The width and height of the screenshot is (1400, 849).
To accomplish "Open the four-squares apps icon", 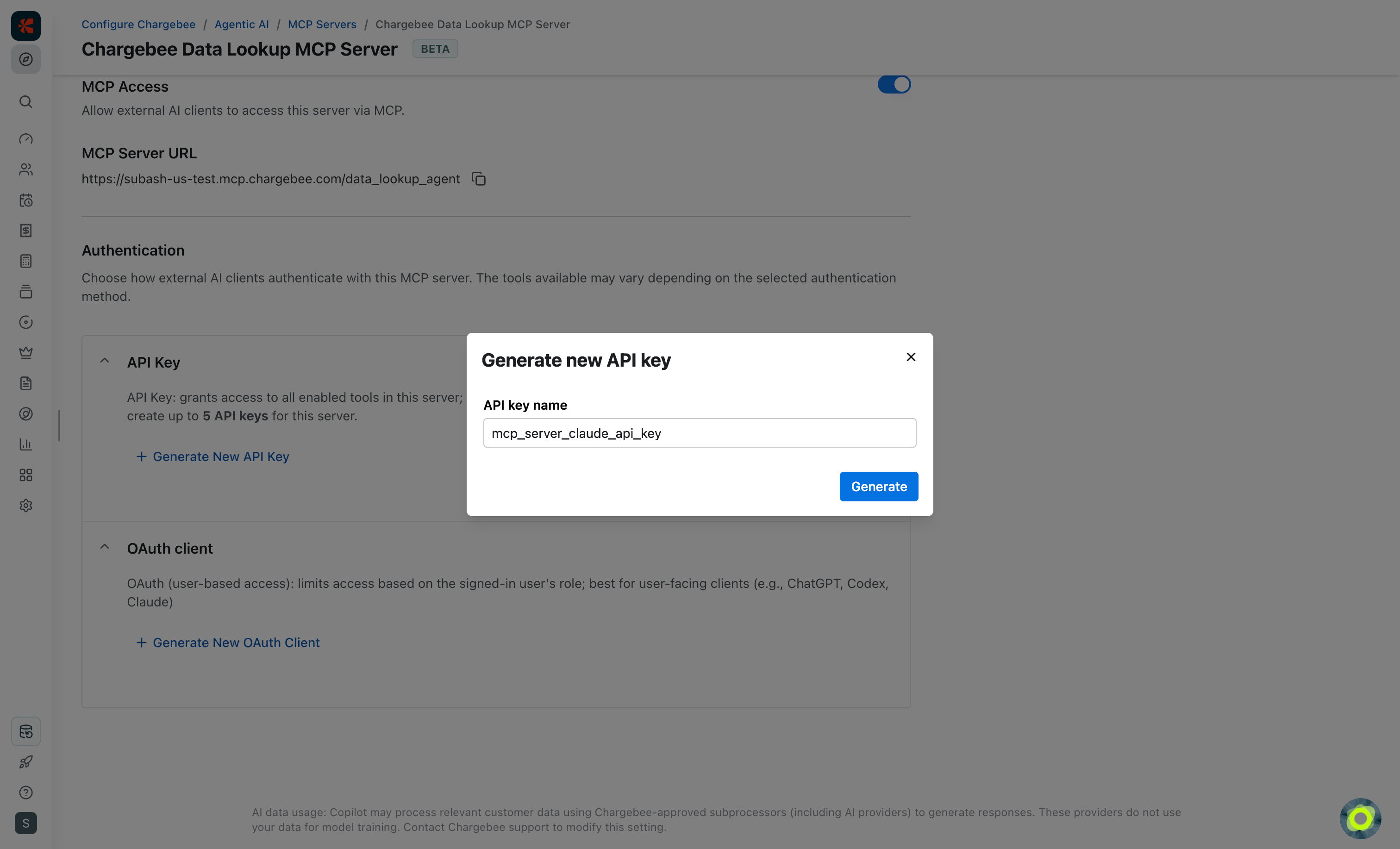I will click(x=25, y=475).
